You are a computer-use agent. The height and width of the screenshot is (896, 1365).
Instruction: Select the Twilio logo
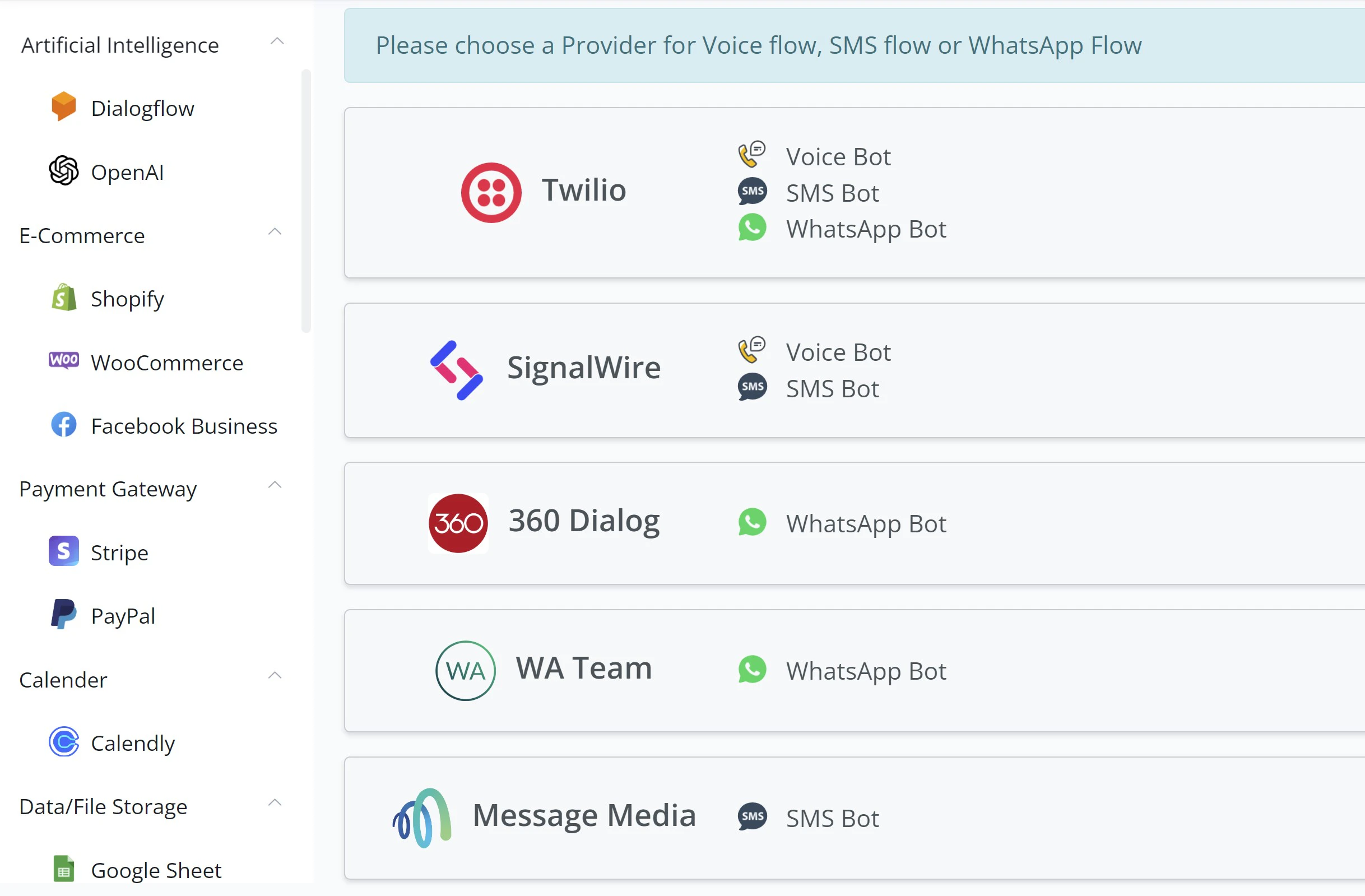click(x=490, y=192)
